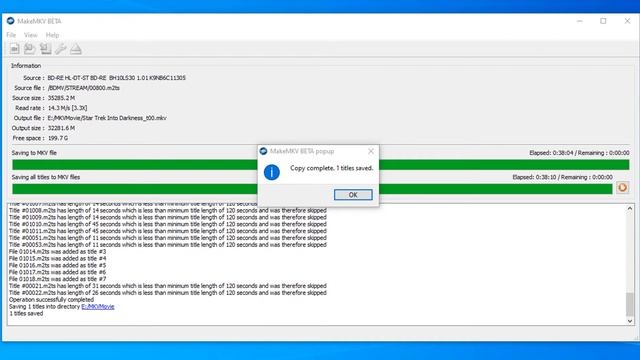The width and height of the screenshot is (640, 360).
Task: Click the Output size 32281.6 M value
Action: (61, 128)
